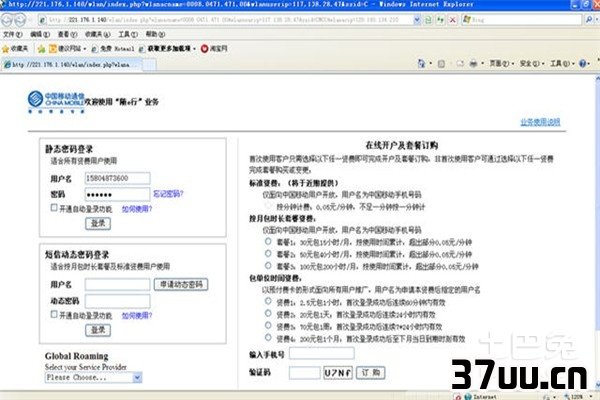600x400 pixels.
Task: Select the 套餐3 100元包200小时 radio button
Action: tap(268, 266)
